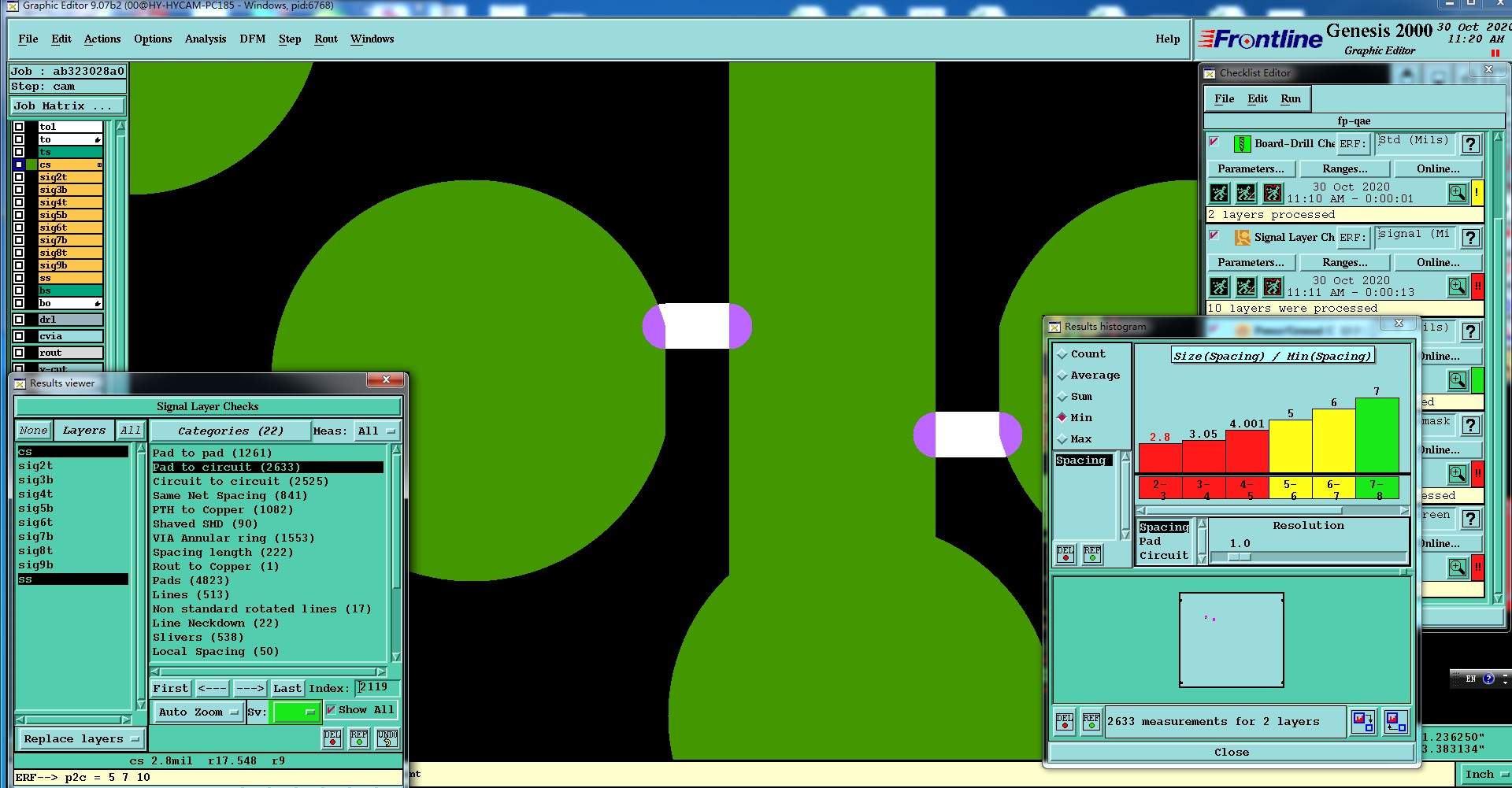Viewport: 1512px width, 788px height.
Task: Click the ERF button for Board-Drill Checks
Action: pyautogui.click(x=1353, y=144)
